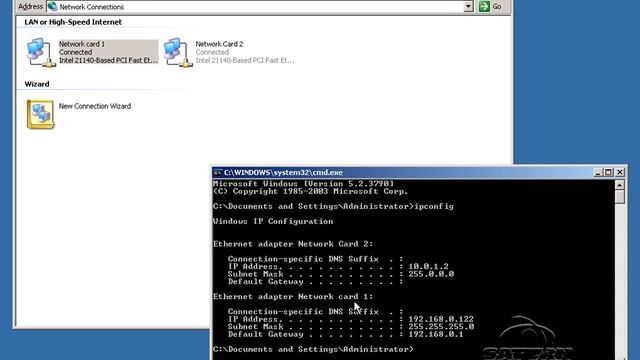Viewport: 640px width, 360px height.
Task: Click 'Ethernet adapter Network Card 2:' line
Action: pyautogui.click(x=293, y=244)
